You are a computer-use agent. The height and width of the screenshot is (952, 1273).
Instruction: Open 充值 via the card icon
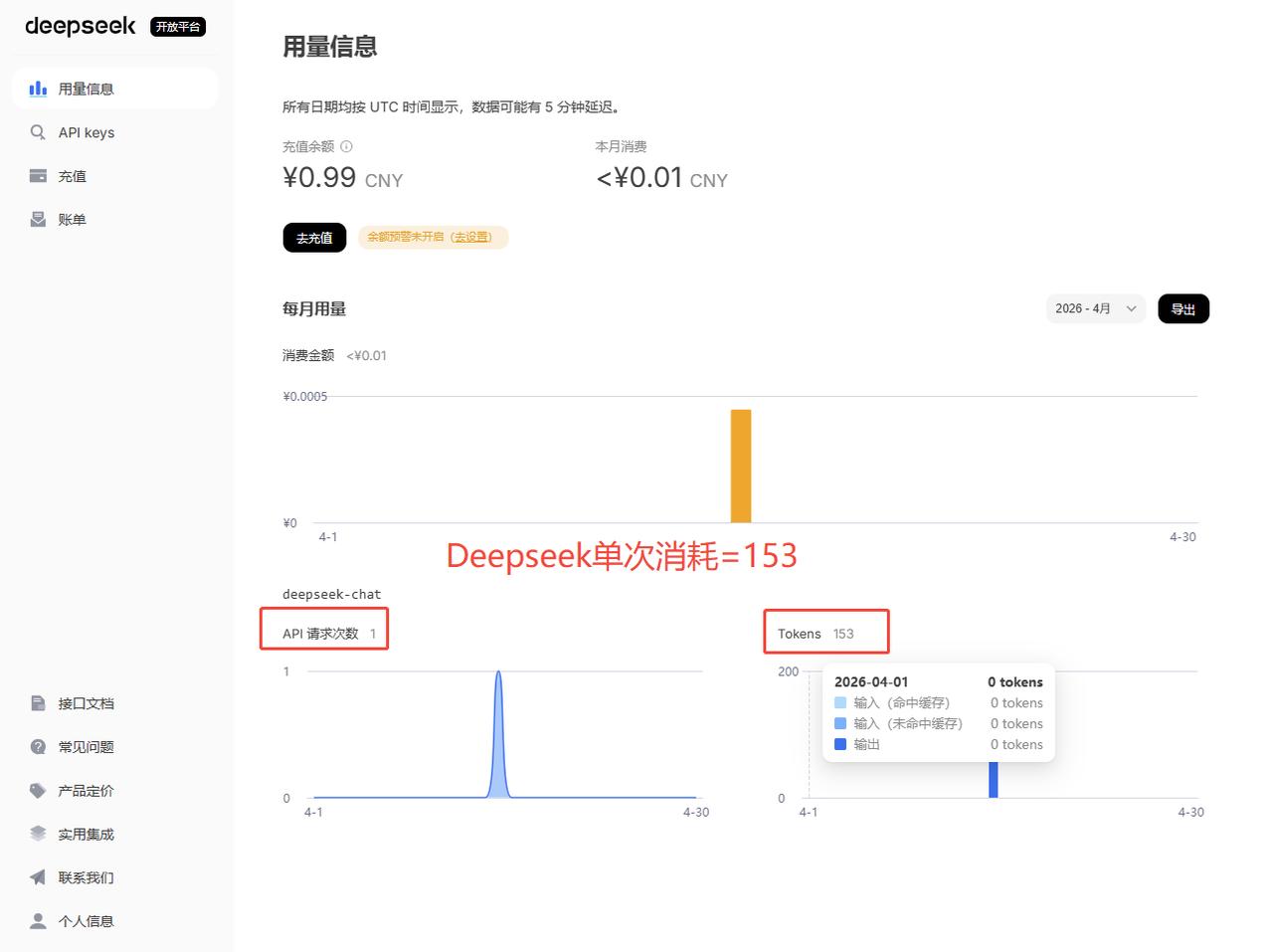37,175
